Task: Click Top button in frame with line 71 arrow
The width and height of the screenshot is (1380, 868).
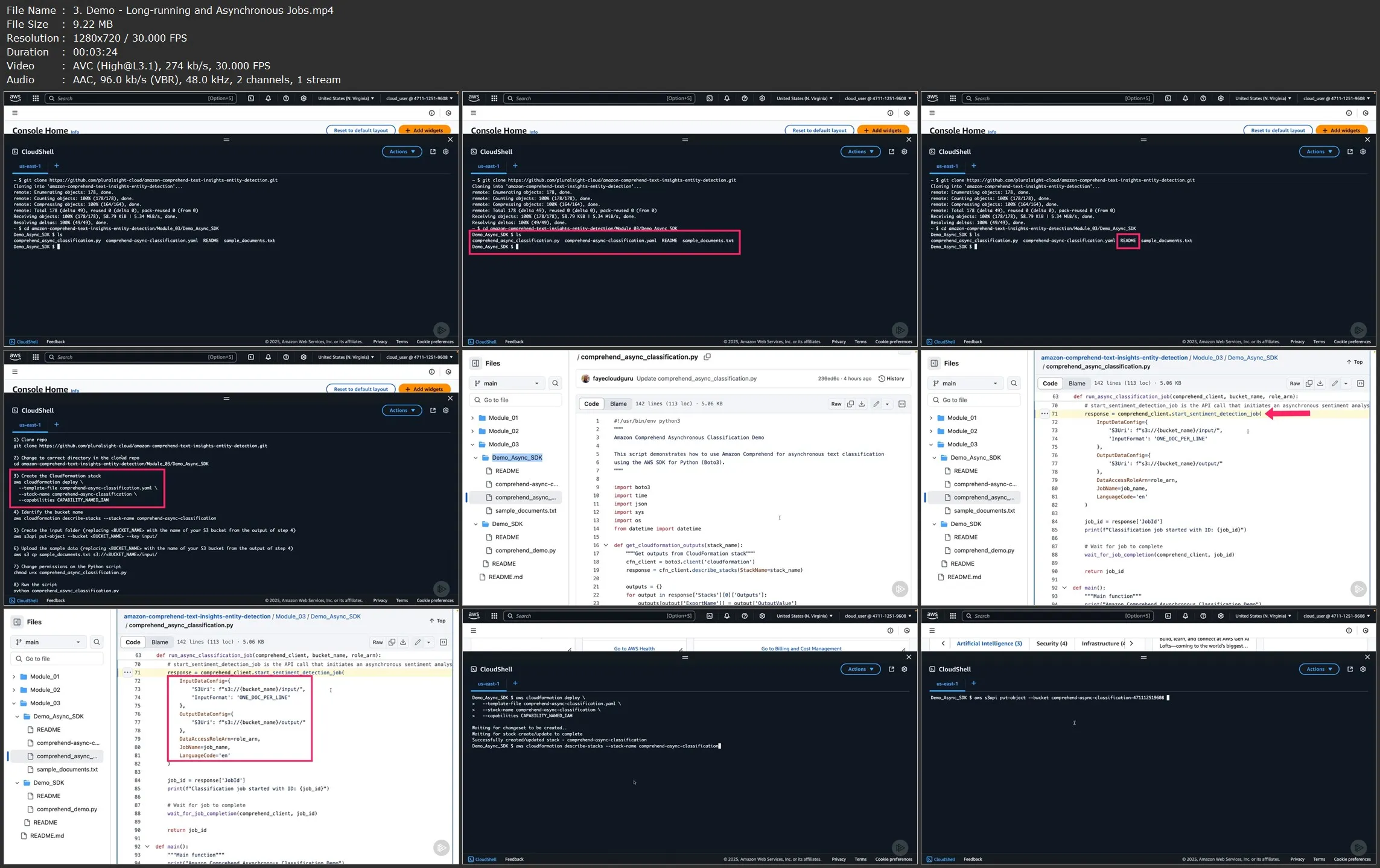Action: coord(1354,362)
